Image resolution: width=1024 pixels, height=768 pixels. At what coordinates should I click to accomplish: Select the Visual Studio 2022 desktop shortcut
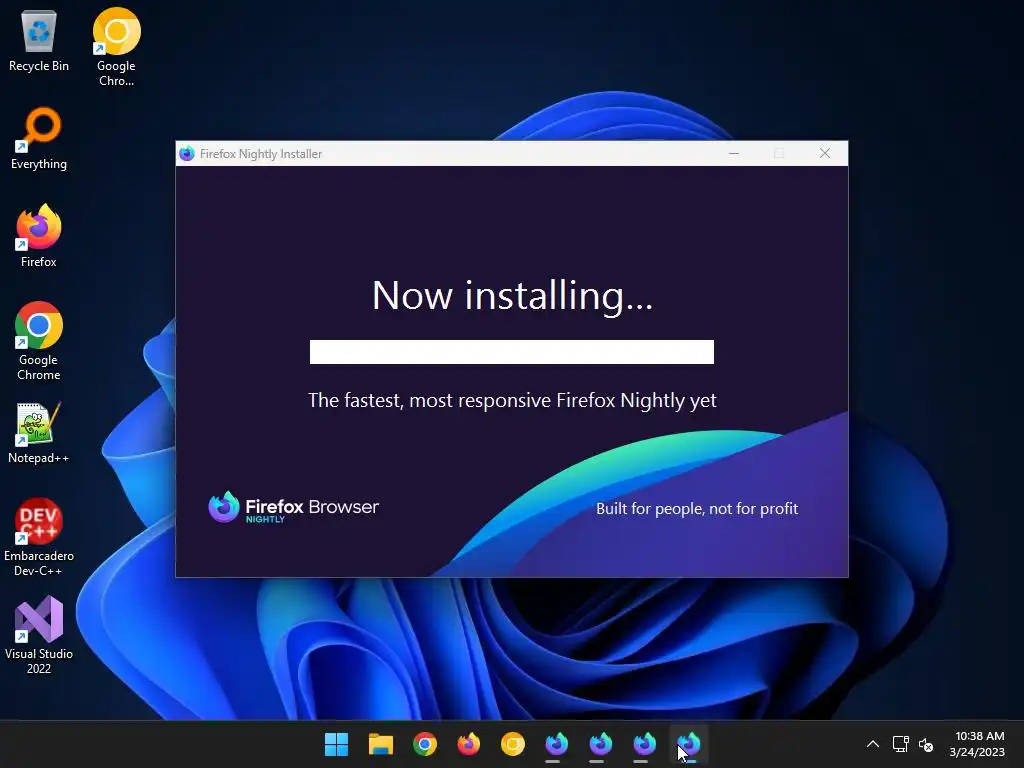[x=39, y=635]
